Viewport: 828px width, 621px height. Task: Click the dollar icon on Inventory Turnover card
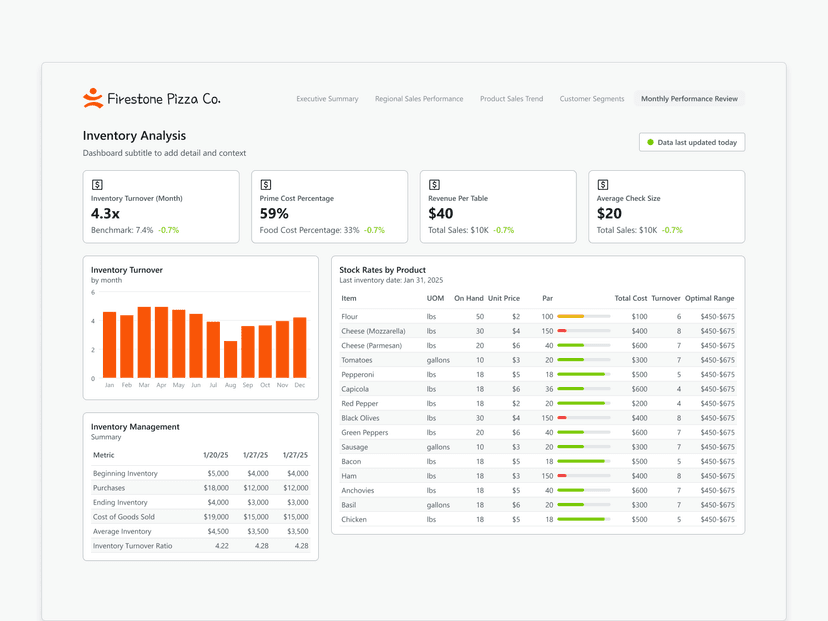(97, 184)
